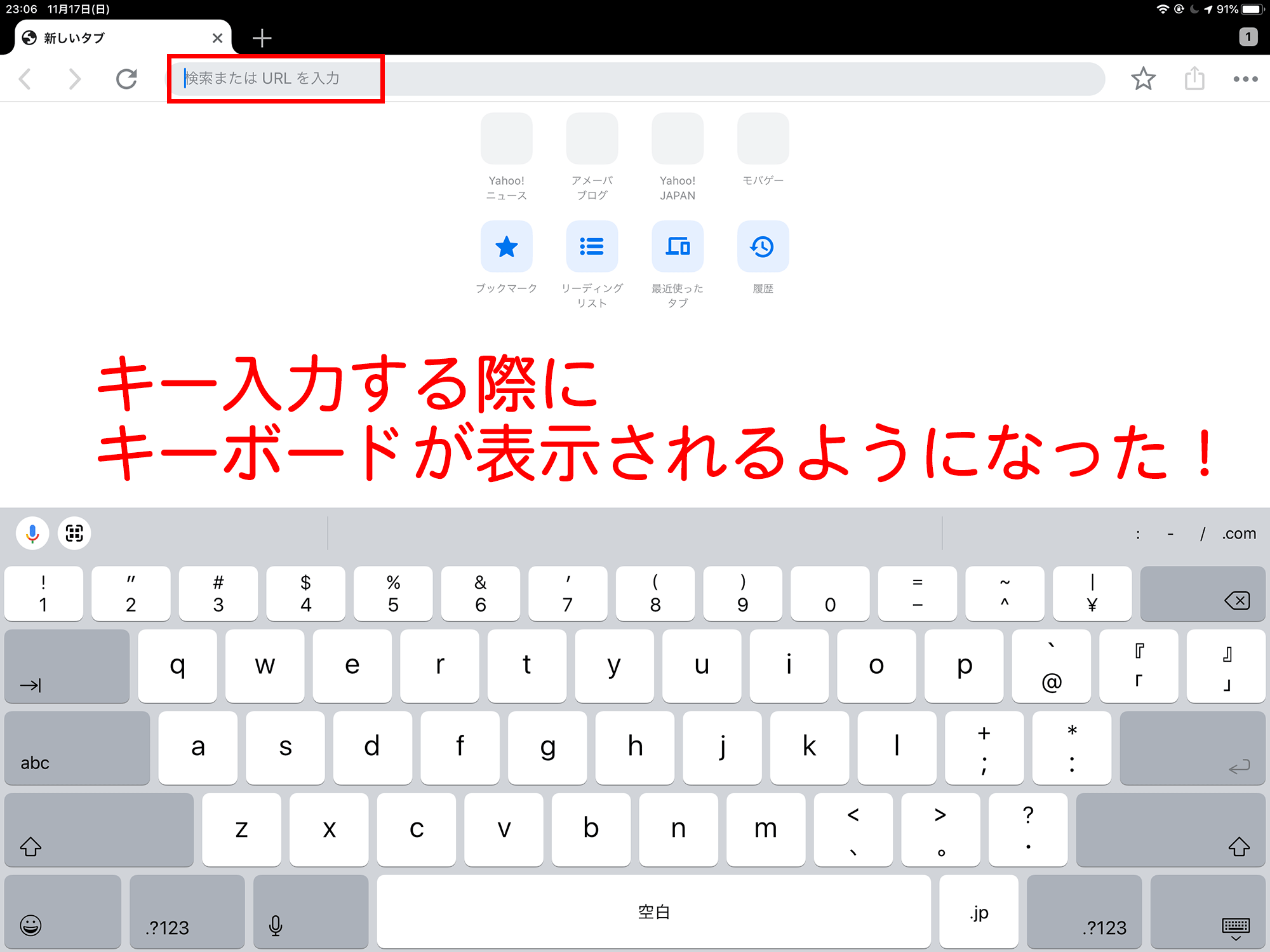
Task: Tap the semicolon plus key
Action: [x=984, y=748]
